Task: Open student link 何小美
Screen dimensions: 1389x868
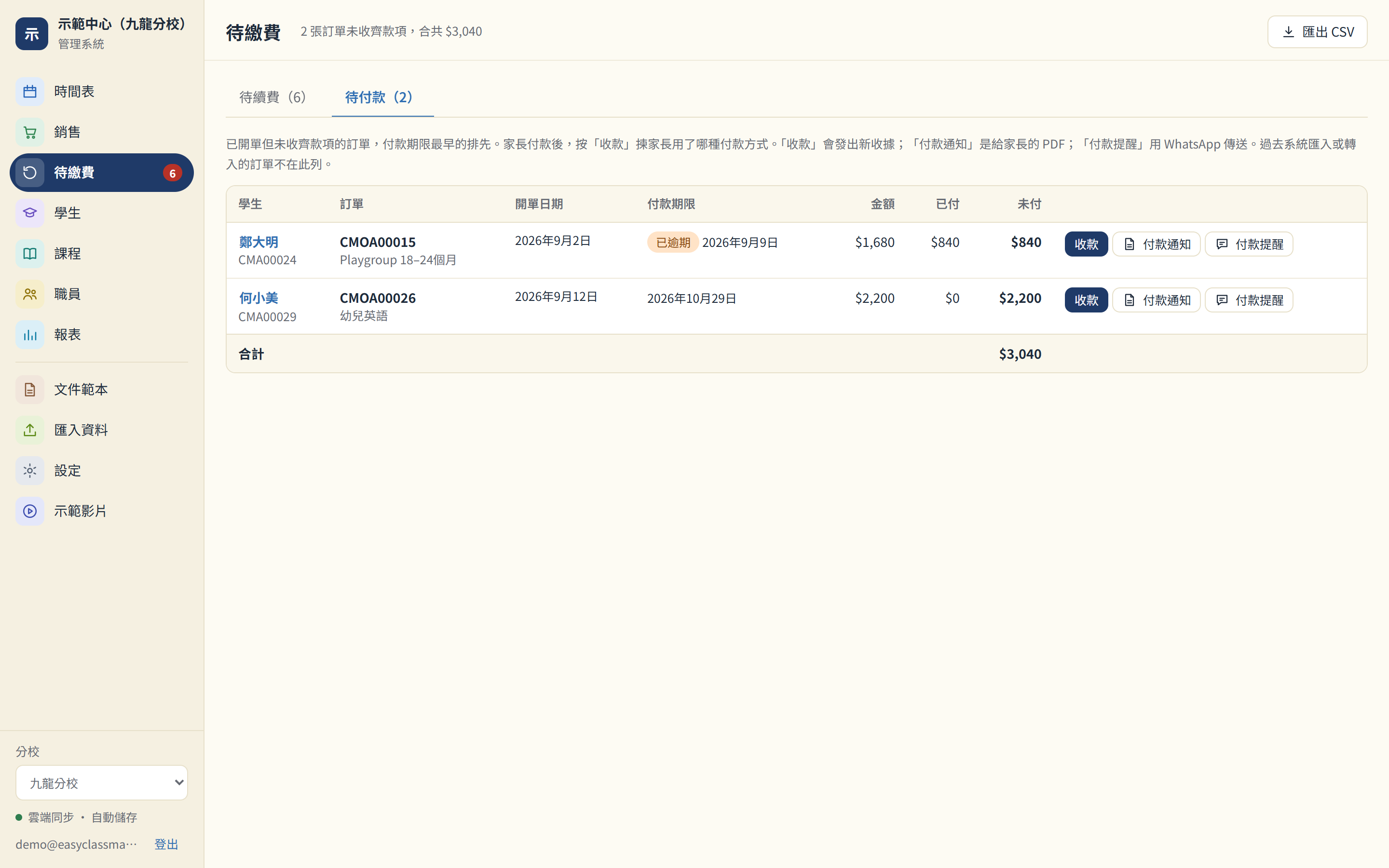Action: tap(259, 298)
